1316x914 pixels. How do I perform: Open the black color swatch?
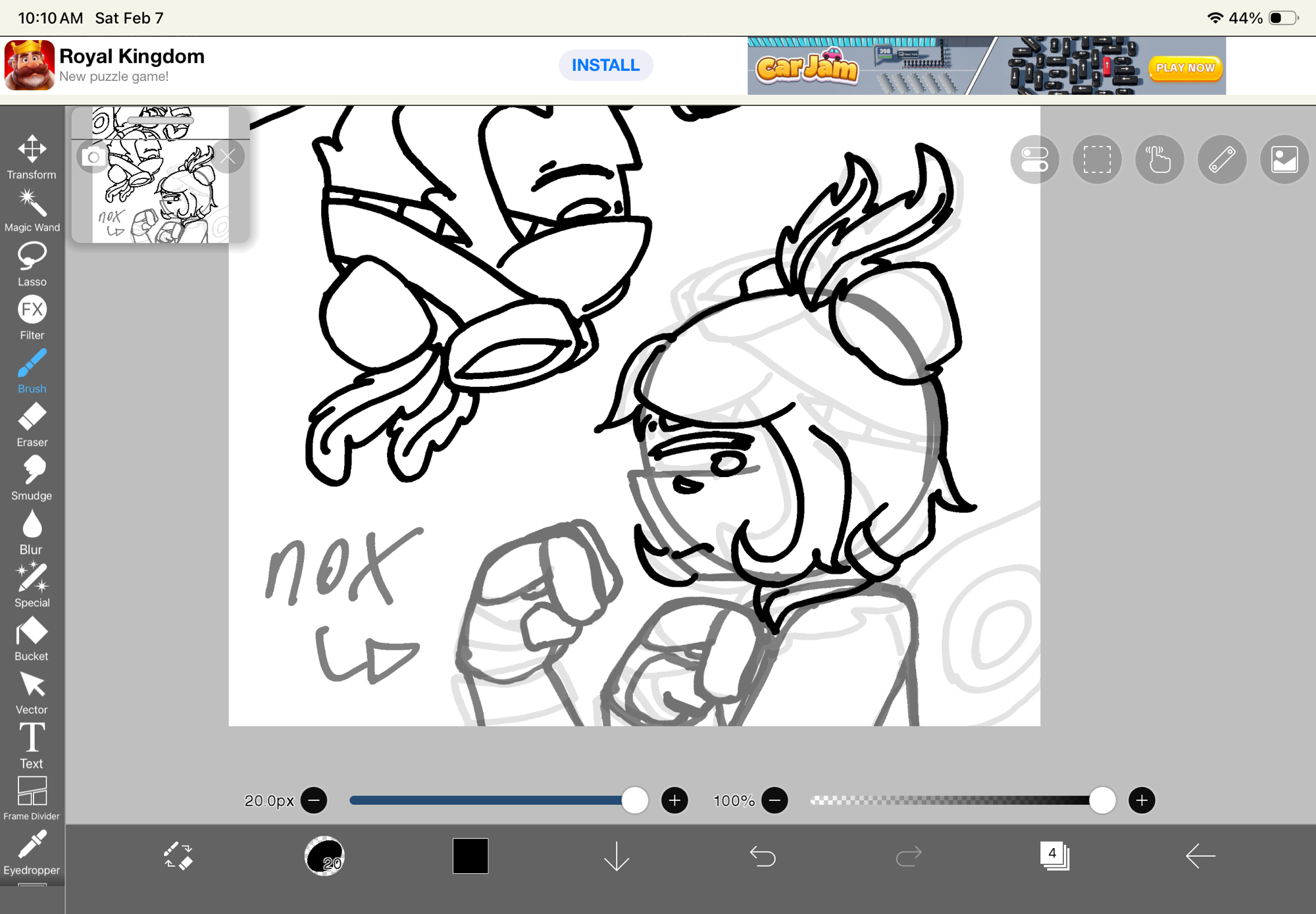(x=470, y=856)
